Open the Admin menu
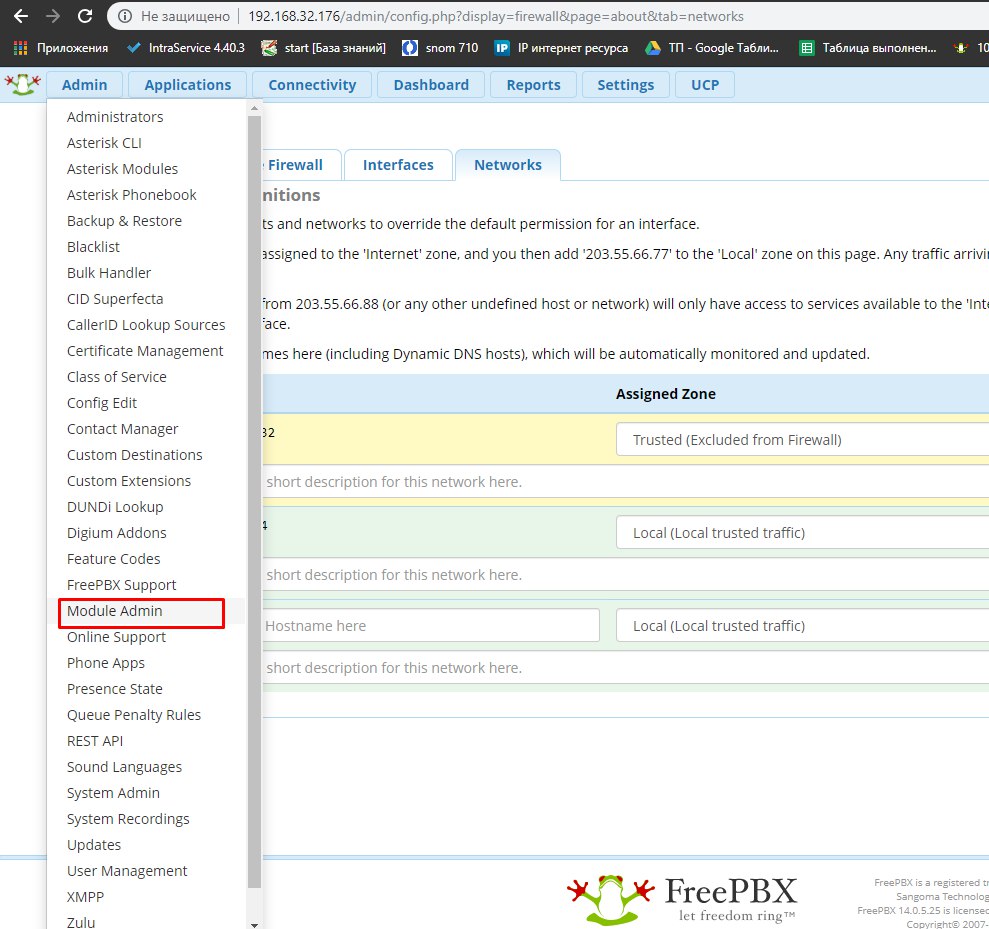Viewport: 989px width, 929px height. [85, 85]
